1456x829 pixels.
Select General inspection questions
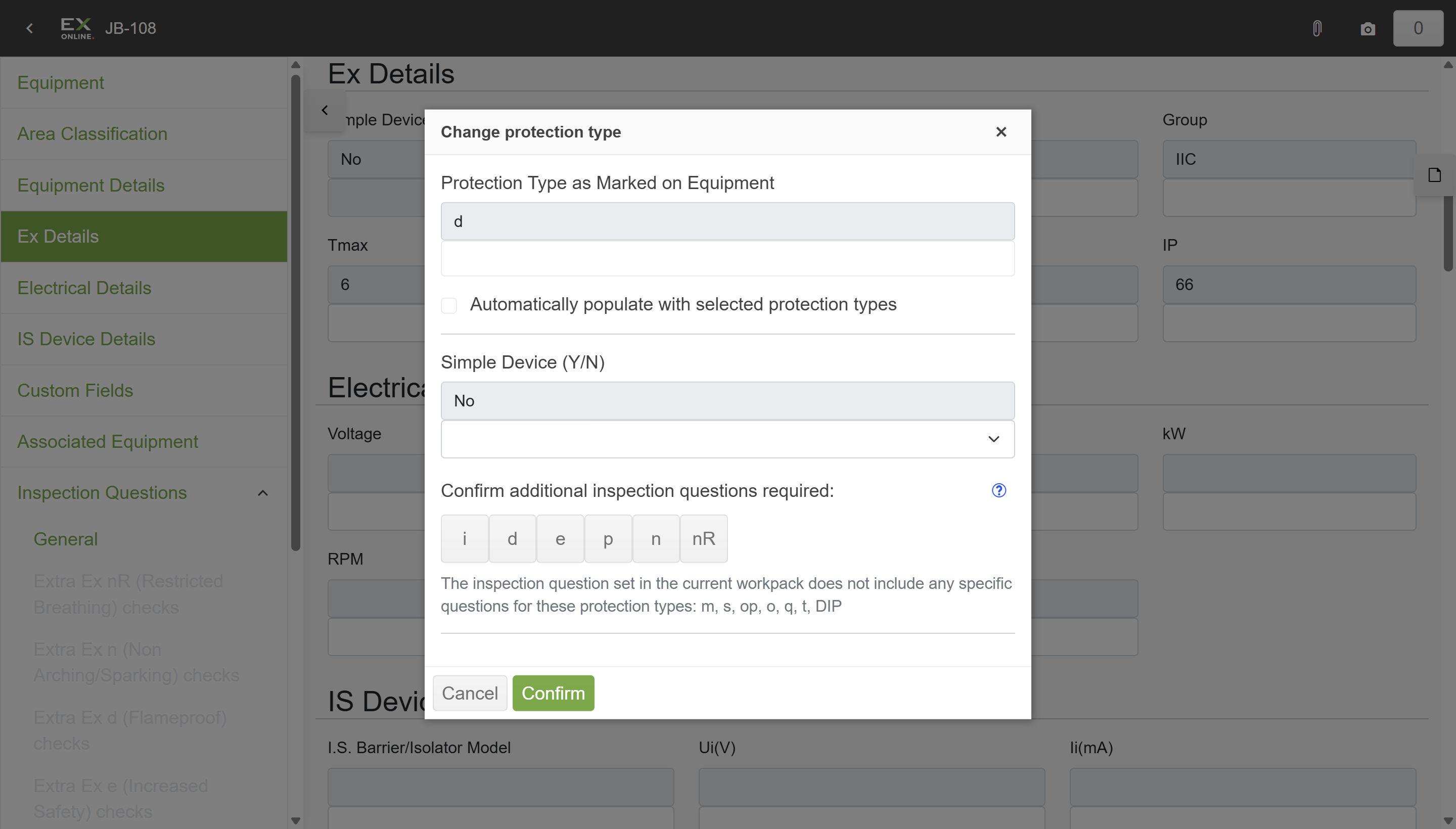tap(66, 539)
